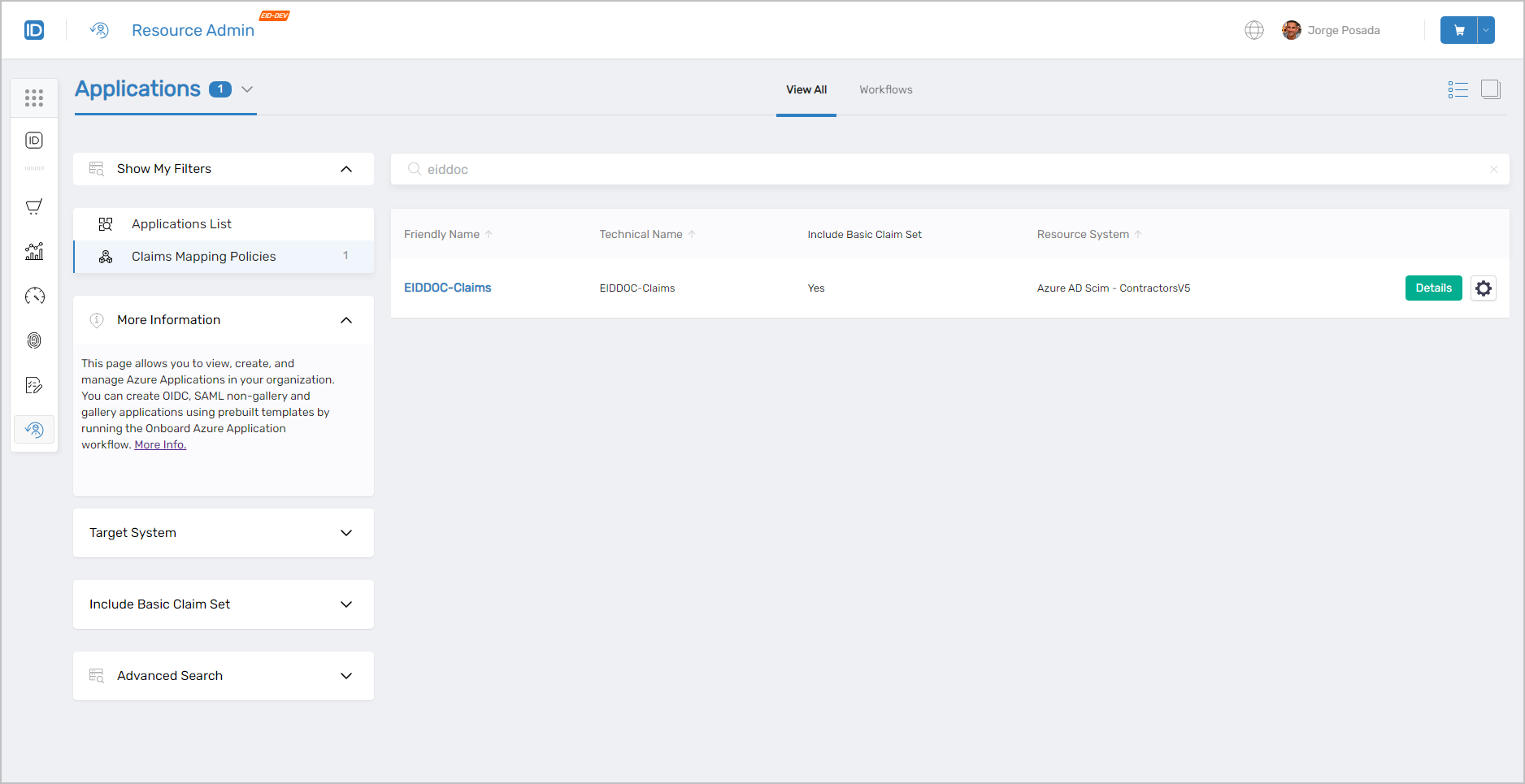Open the gauge dashboard sidebar icon
The width and height of the screenshot is (1525, 784).
click(x=34, y=296)
